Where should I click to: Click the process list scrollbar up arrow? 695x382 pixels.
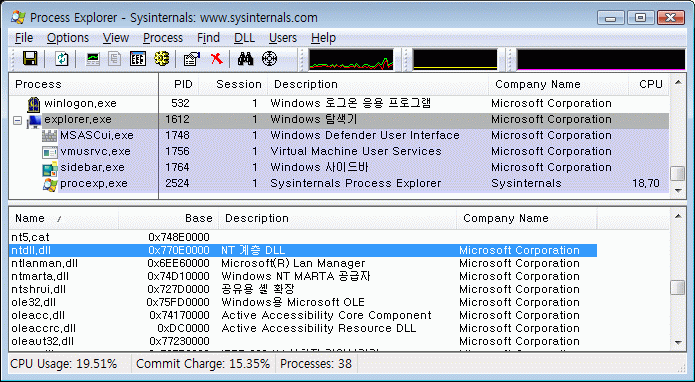[x=678, y=82]
